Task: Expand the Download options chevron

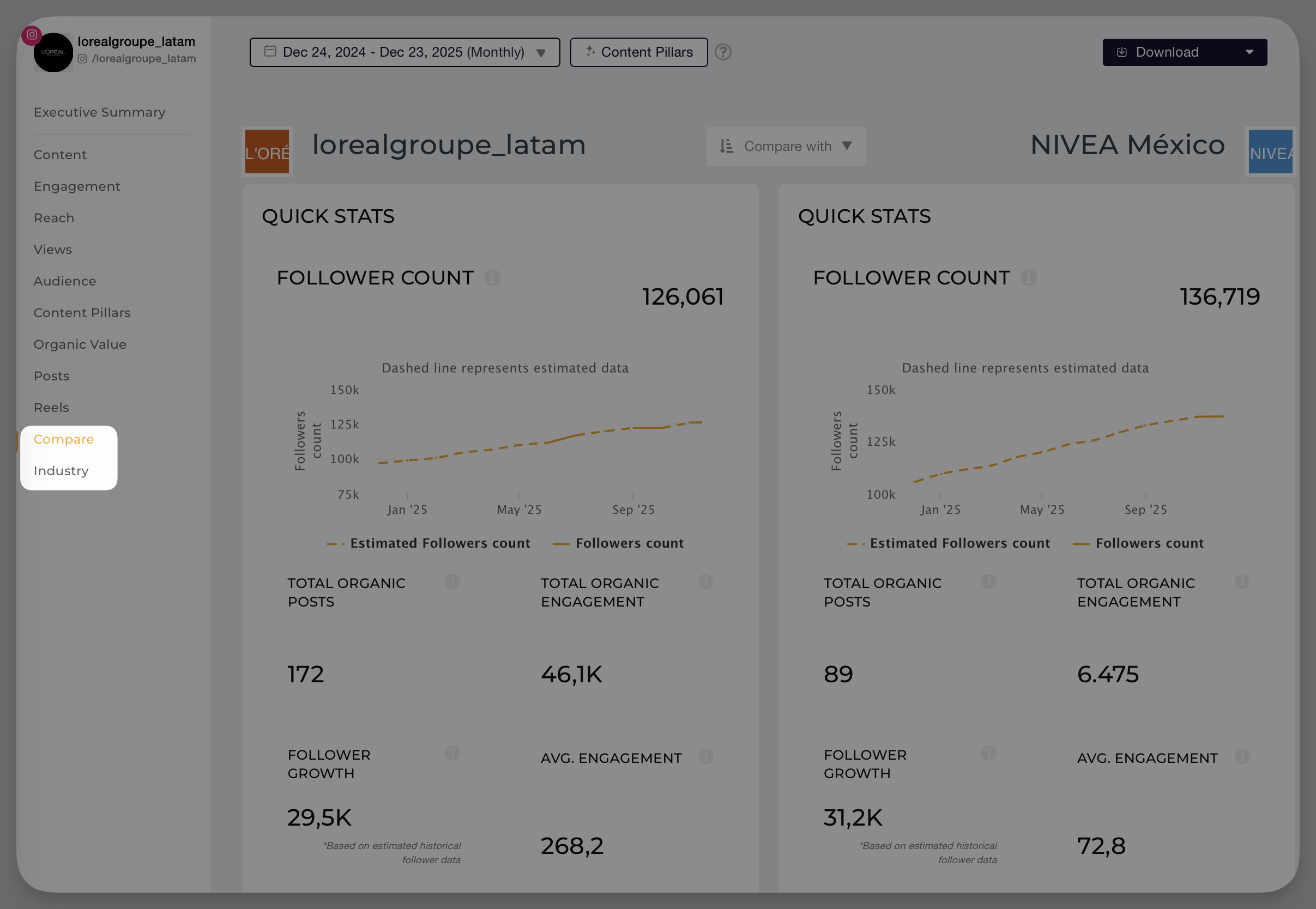Action: click(x=1250, y=52)
